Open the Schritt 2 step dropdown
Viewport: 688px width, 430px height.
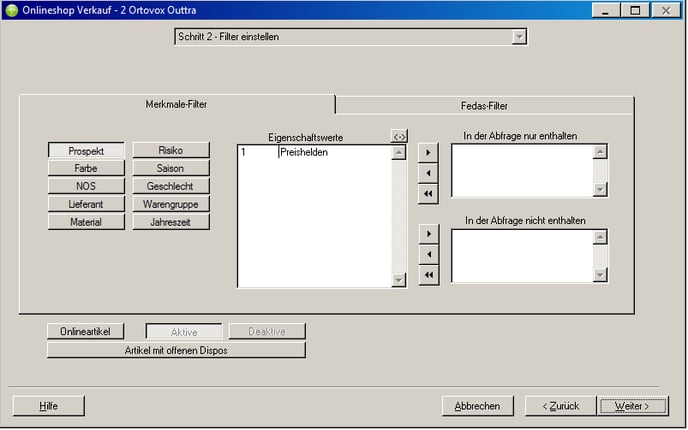click(x=519, y=37)
